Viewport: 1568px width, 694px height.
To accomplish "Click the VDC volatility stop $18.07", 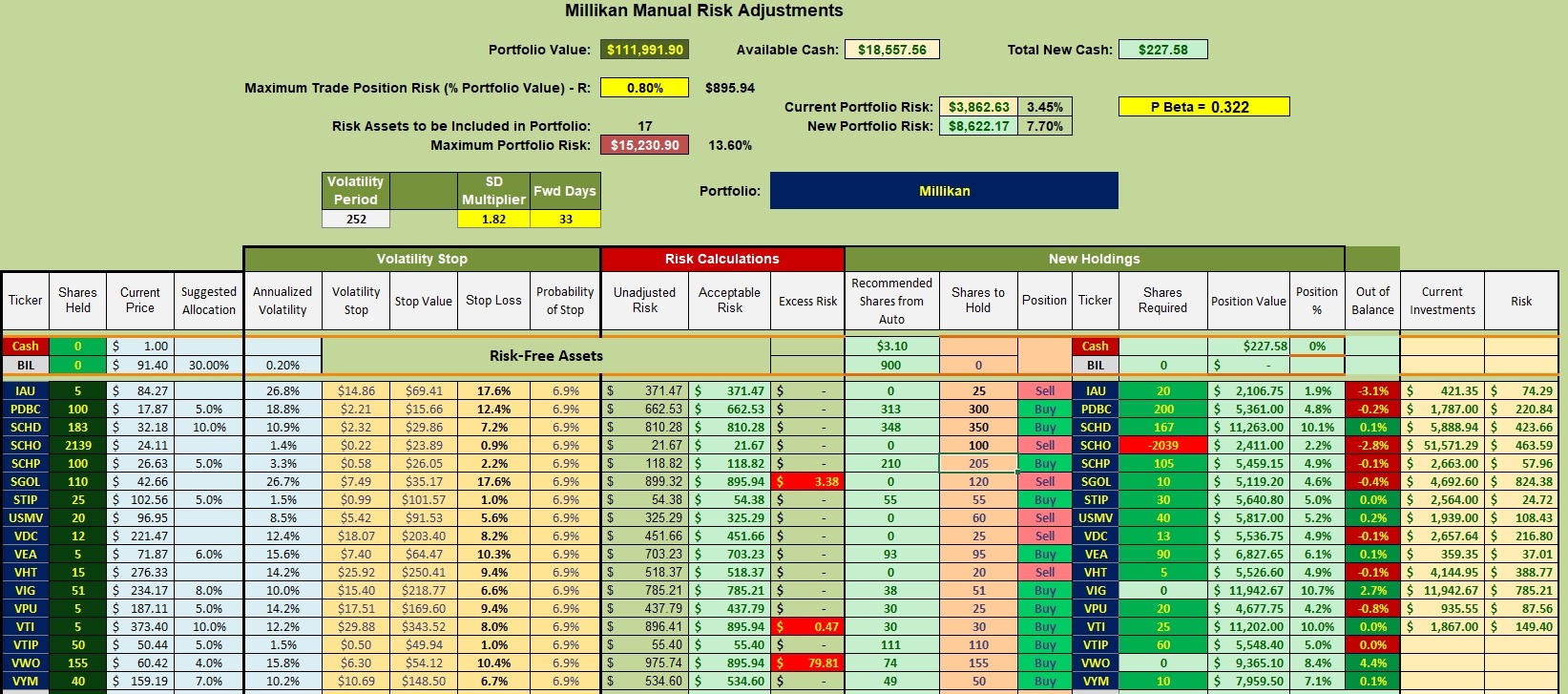I will 356,536.
